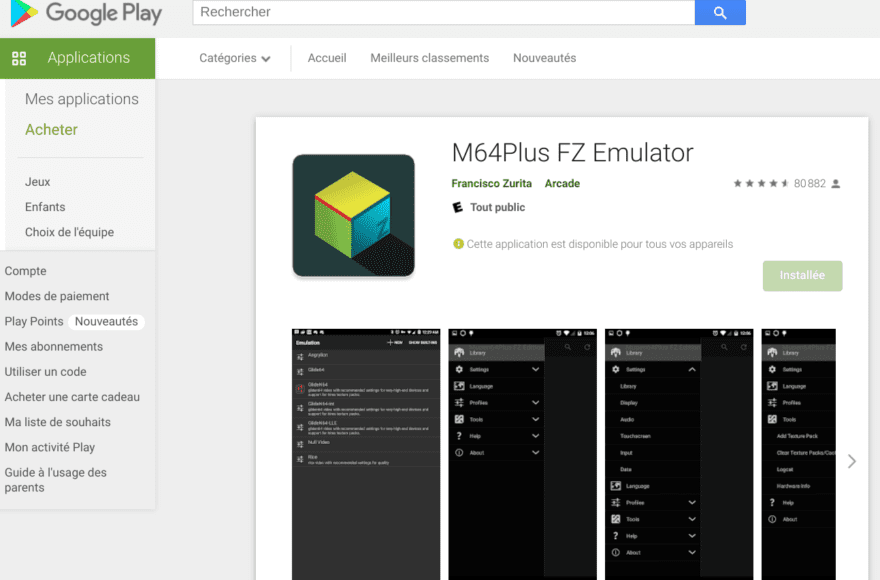880x580 pixels.
Task: Click the availability info icon
Action: tap(458, 244)
